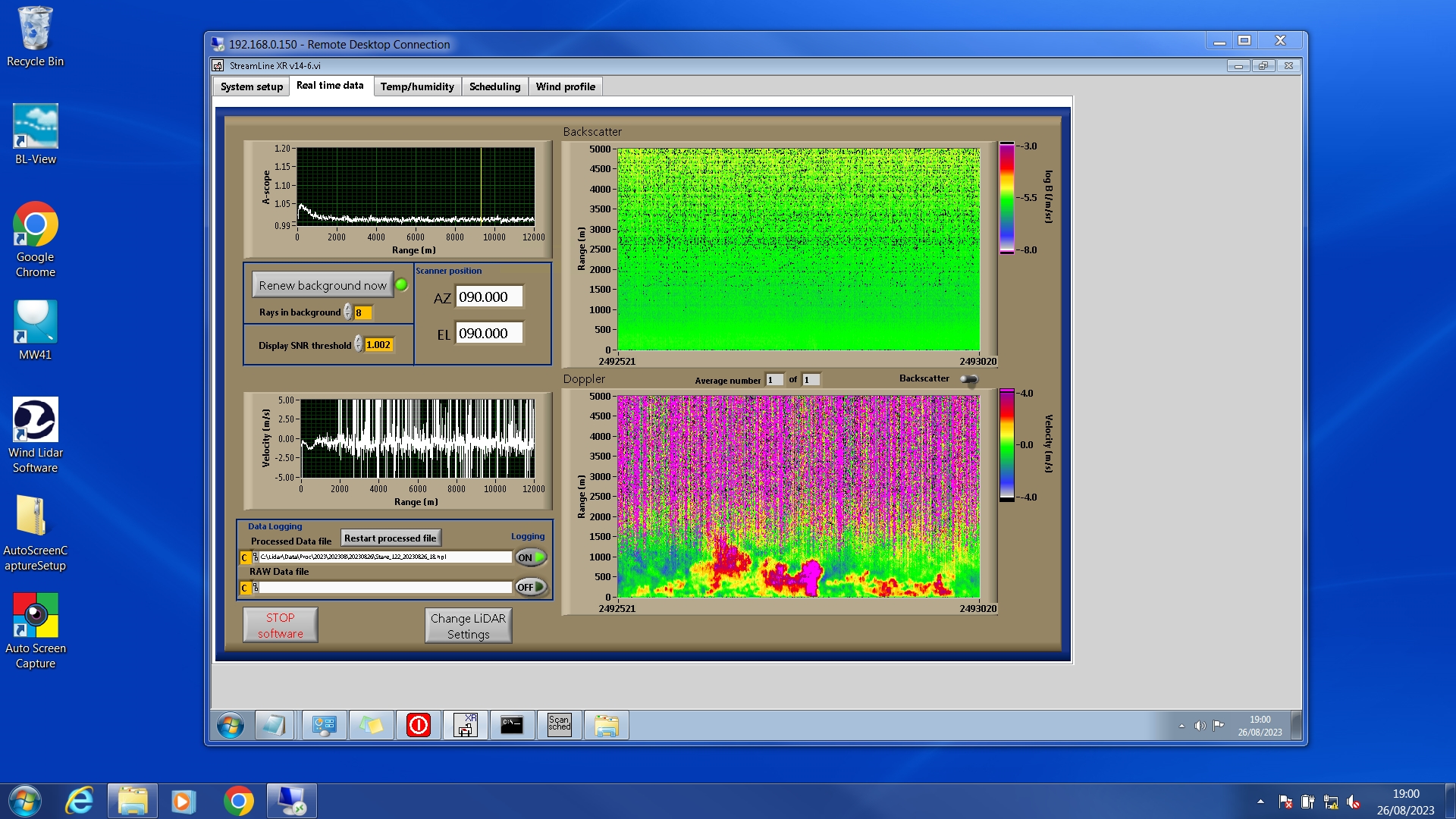Click Internet Explorer in Windows taskbar
Viewport: 1456px width, 819px height.
79,801
